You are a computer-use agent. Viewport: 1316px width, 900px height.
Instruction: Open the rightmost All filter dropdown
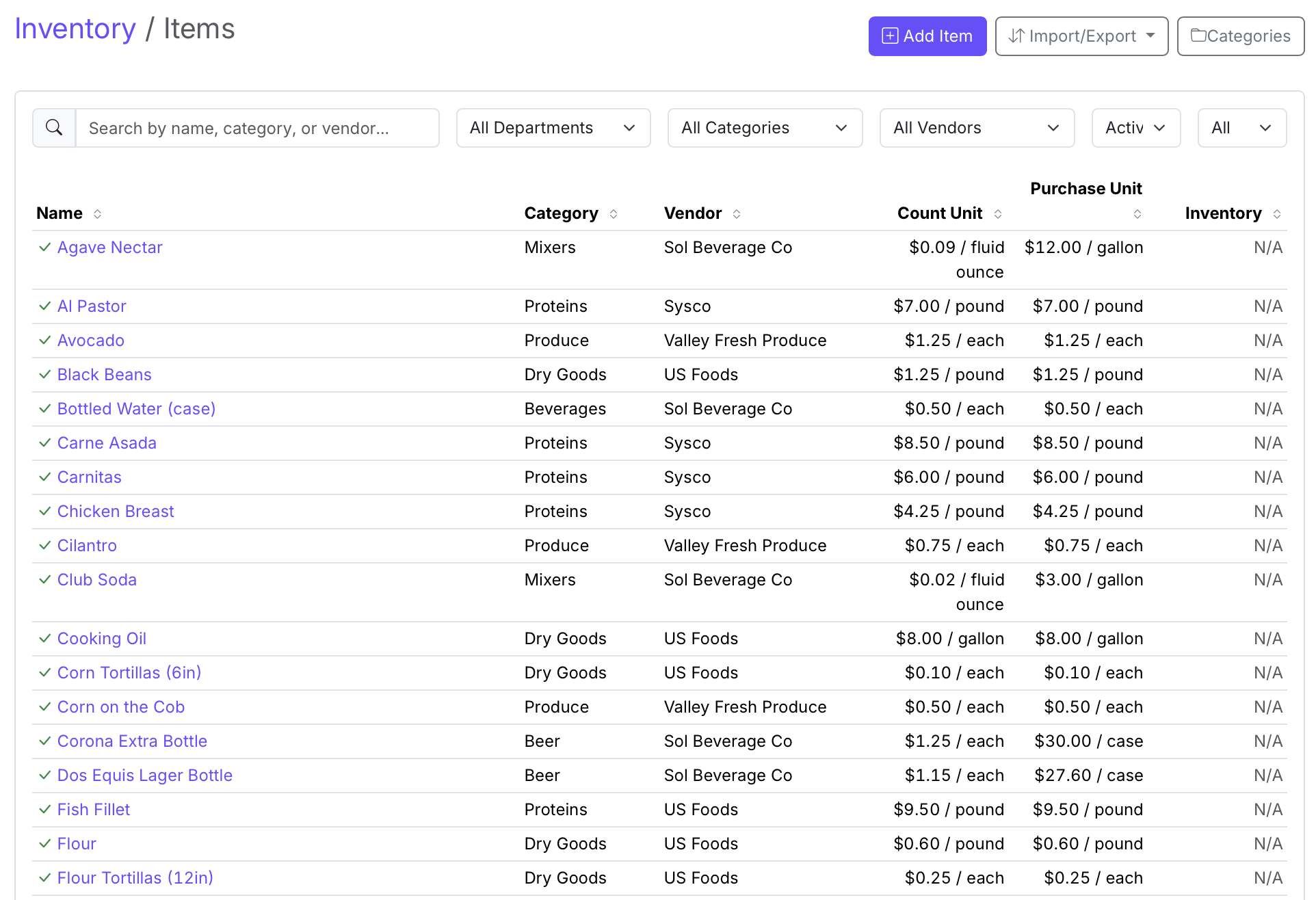tap(1242, 128)
